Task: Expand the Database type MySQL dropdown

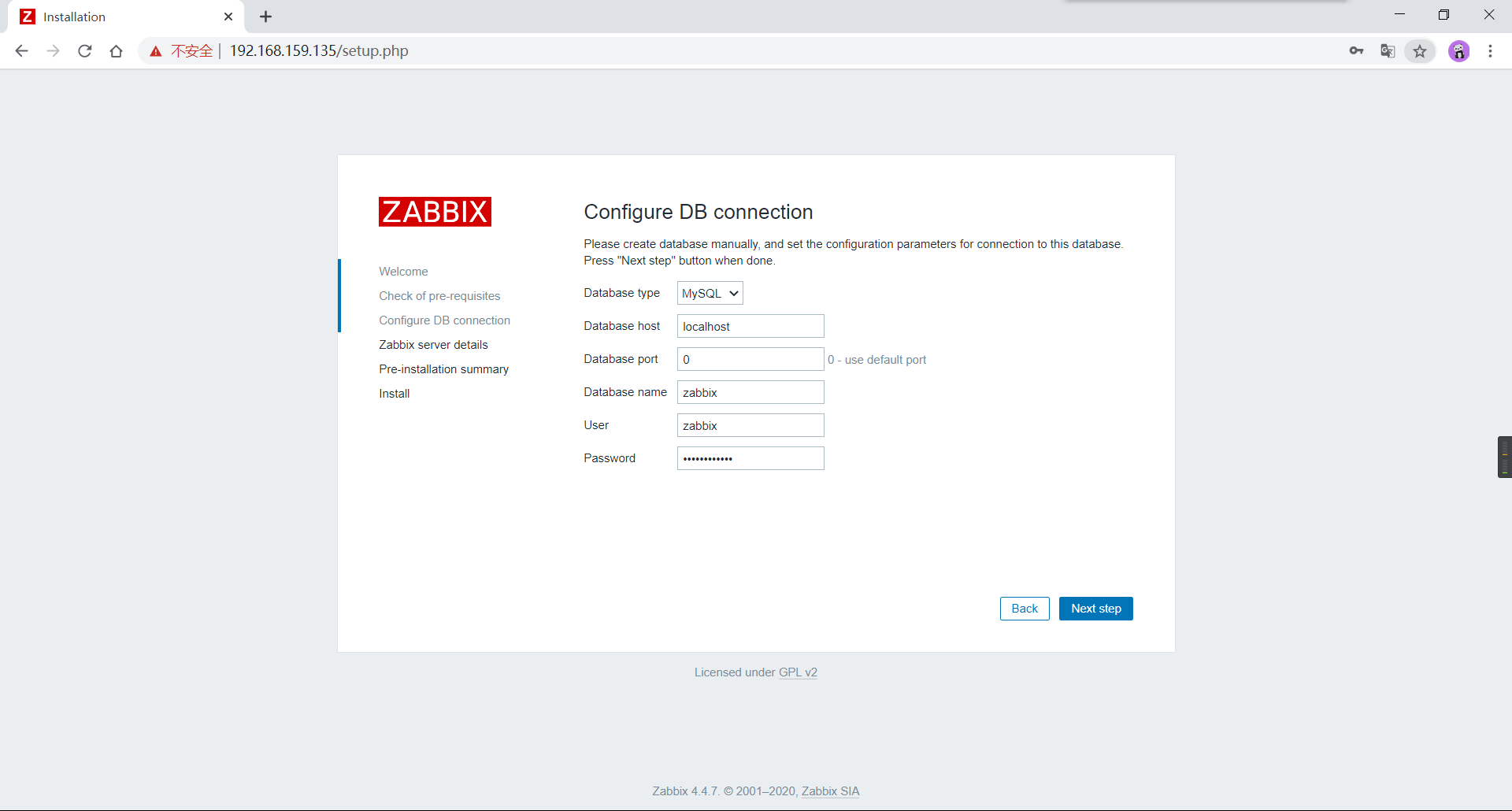Action: pos(710,293)
